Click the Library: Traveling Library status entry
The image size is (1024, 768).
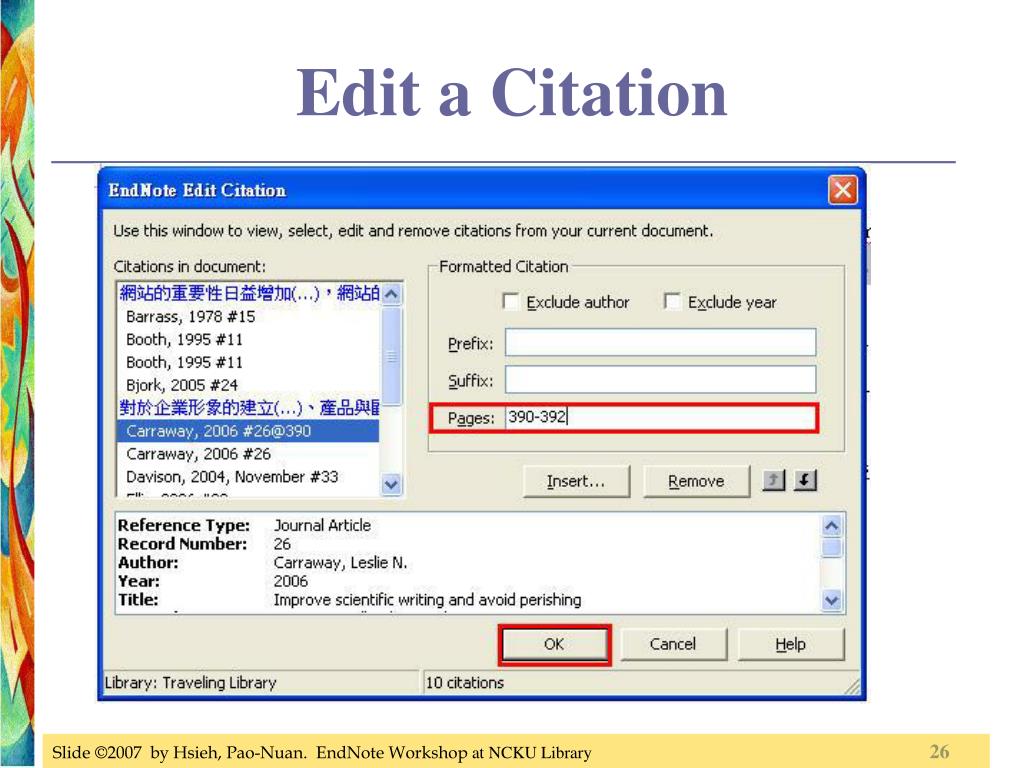tap(191, 682)
